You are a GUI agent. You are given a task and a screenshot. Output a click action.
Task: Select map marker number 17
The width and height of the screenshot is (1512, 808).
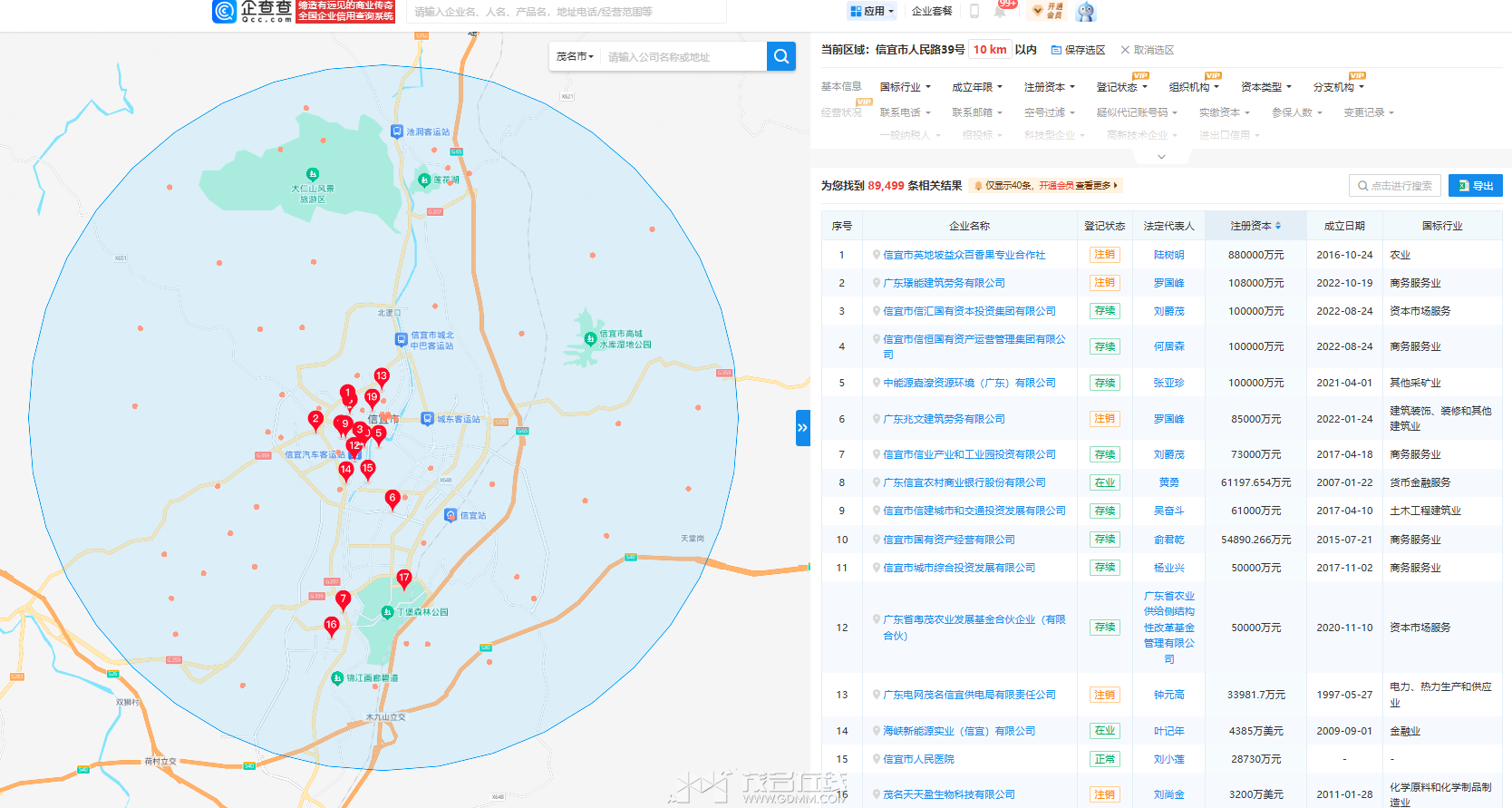404,578
